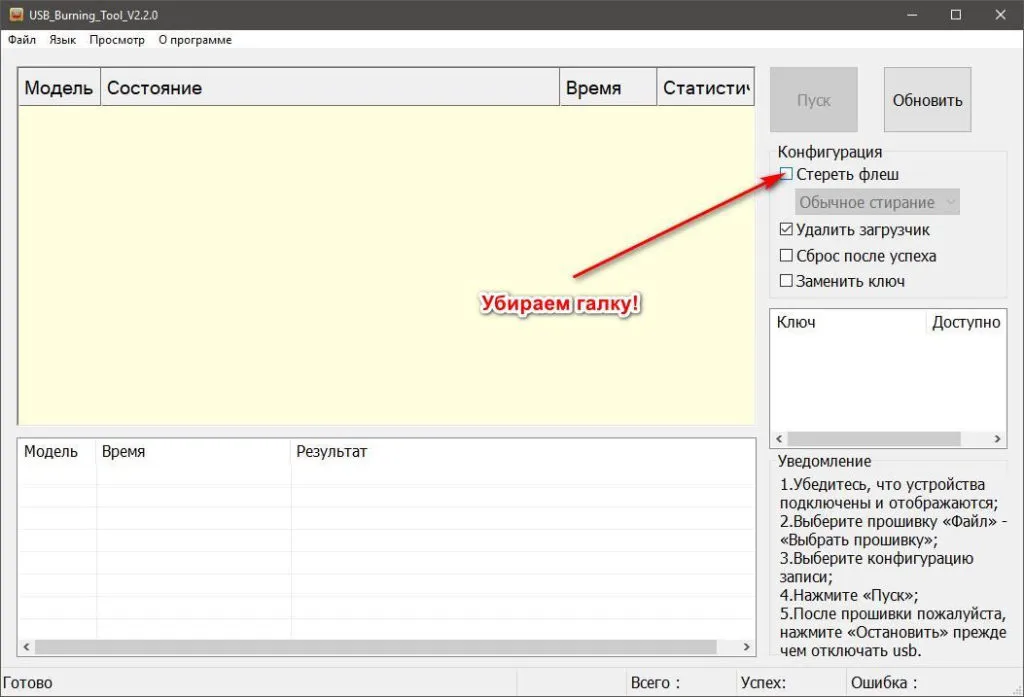The image size is (1024, 697).
Task: Click the Обновить button
Action: 927,100
